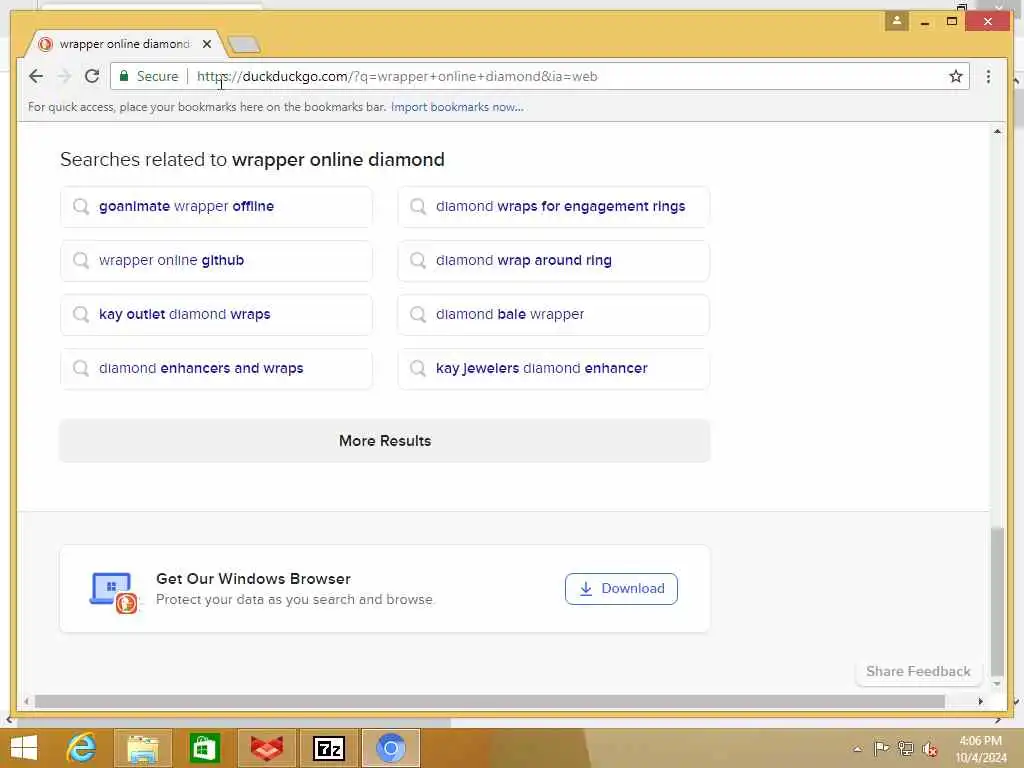1024x768 pixels.
Task: Open the 'Share Feedback' button
Action: 918,671
